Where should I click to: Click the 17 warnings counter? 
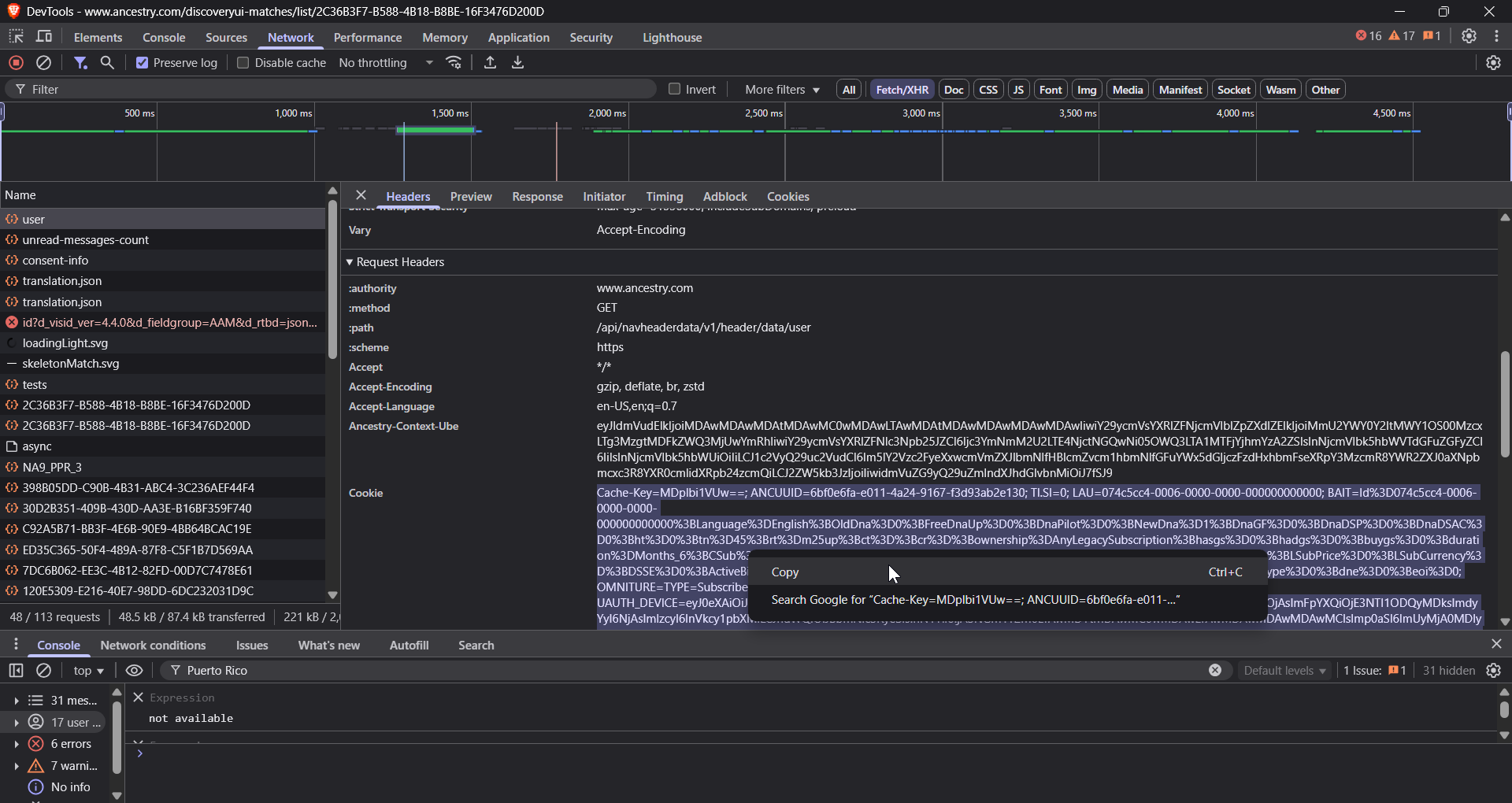1402,36
